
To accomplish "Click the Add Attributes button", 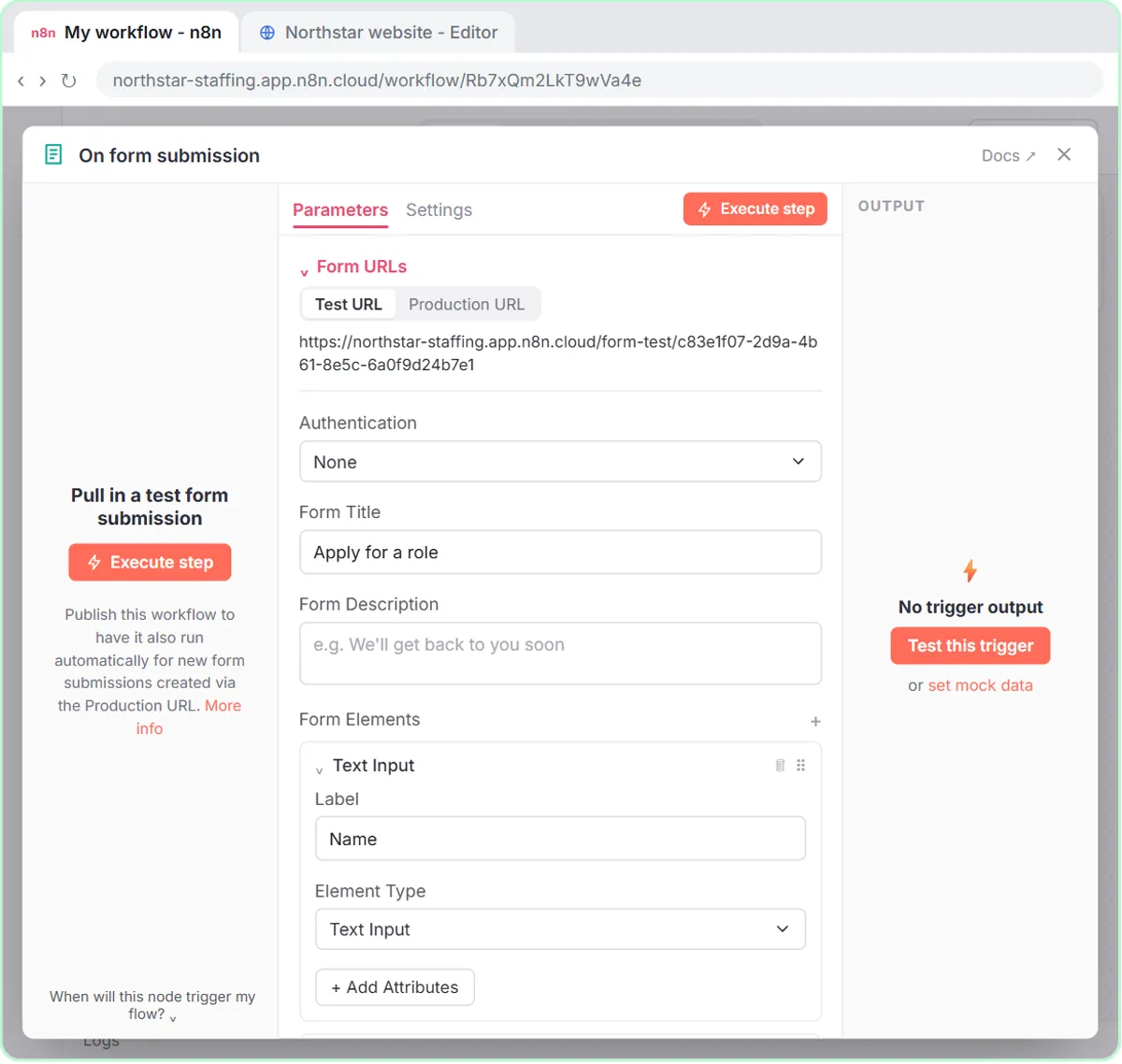I will click(395, 987).
